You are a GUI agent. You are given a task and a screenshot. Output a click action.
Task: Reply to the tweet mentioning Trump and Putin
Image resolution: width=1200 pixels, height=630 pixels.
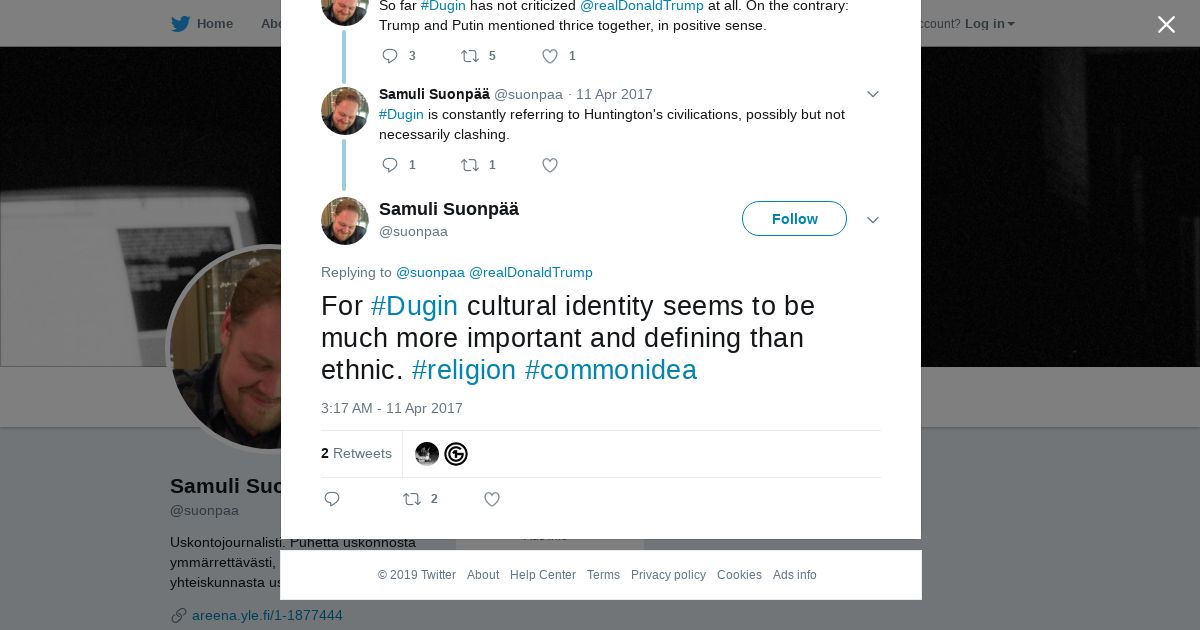coord(398,56)
